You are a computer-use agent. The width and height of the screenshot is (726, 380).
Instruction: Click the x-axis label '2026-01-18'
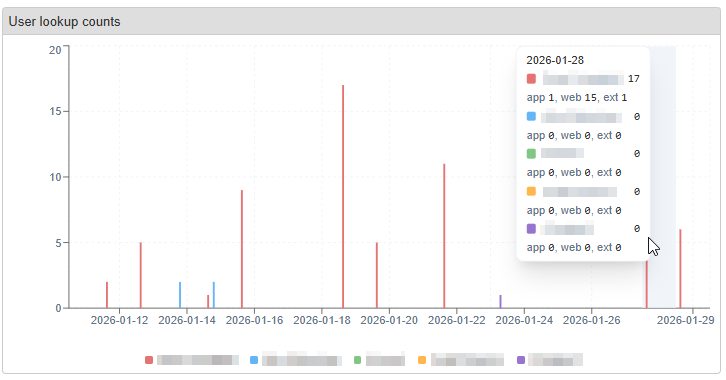(x=322, y=320)
